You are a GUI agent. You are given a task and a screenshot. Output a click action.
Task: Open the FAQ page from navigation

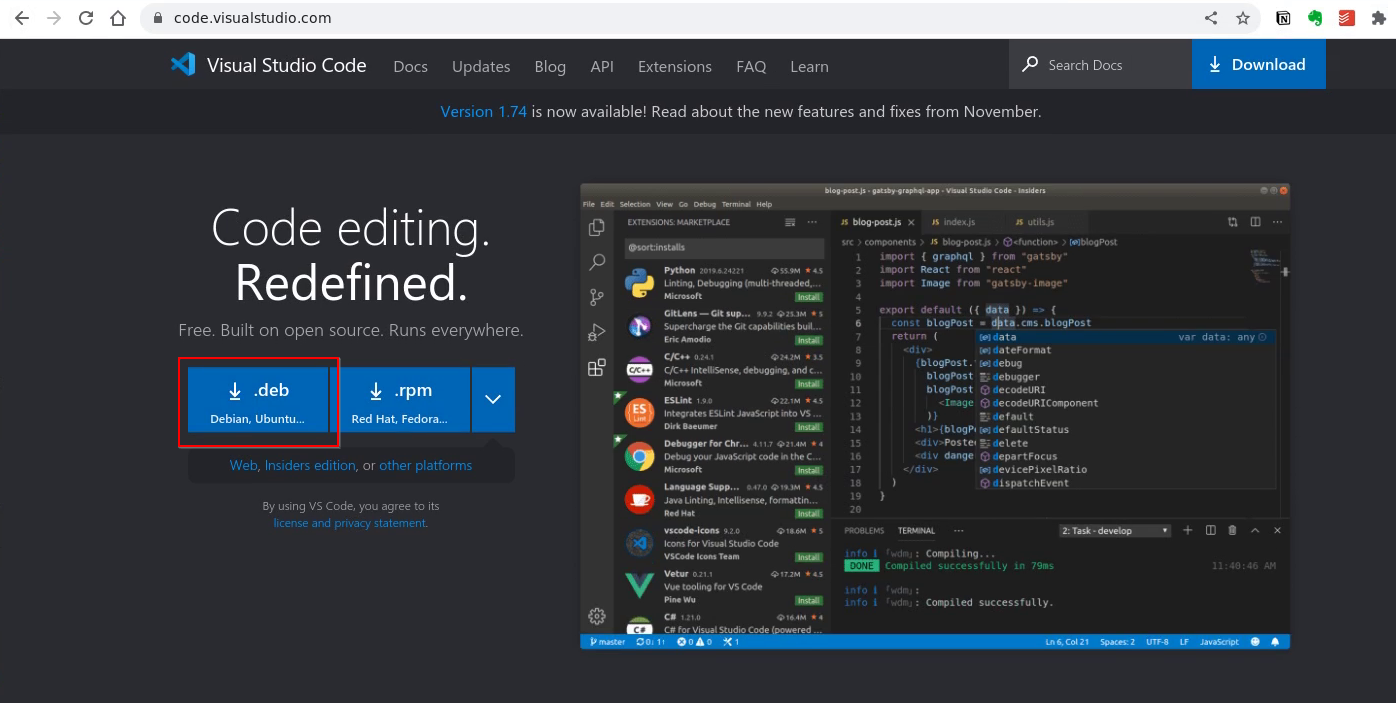click(x=751, y=66)
